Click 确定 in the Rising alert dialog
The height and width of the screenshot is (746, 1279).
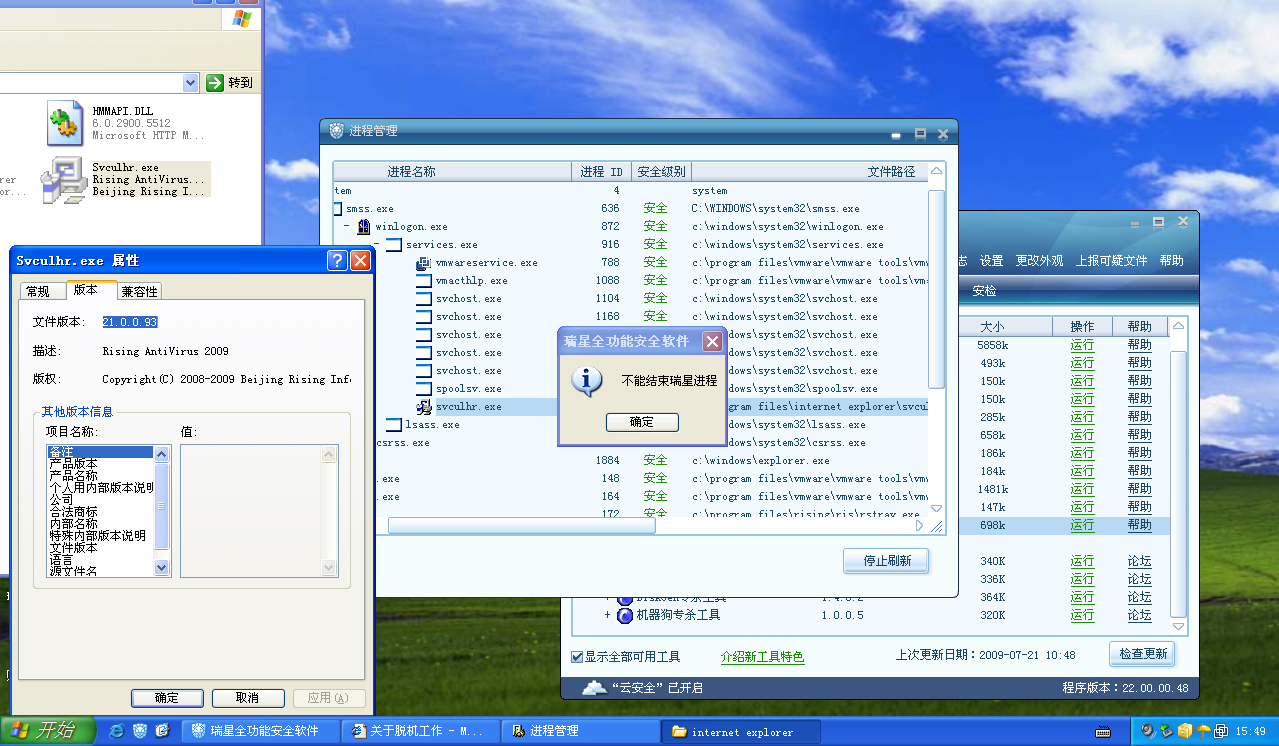(642, 422)
